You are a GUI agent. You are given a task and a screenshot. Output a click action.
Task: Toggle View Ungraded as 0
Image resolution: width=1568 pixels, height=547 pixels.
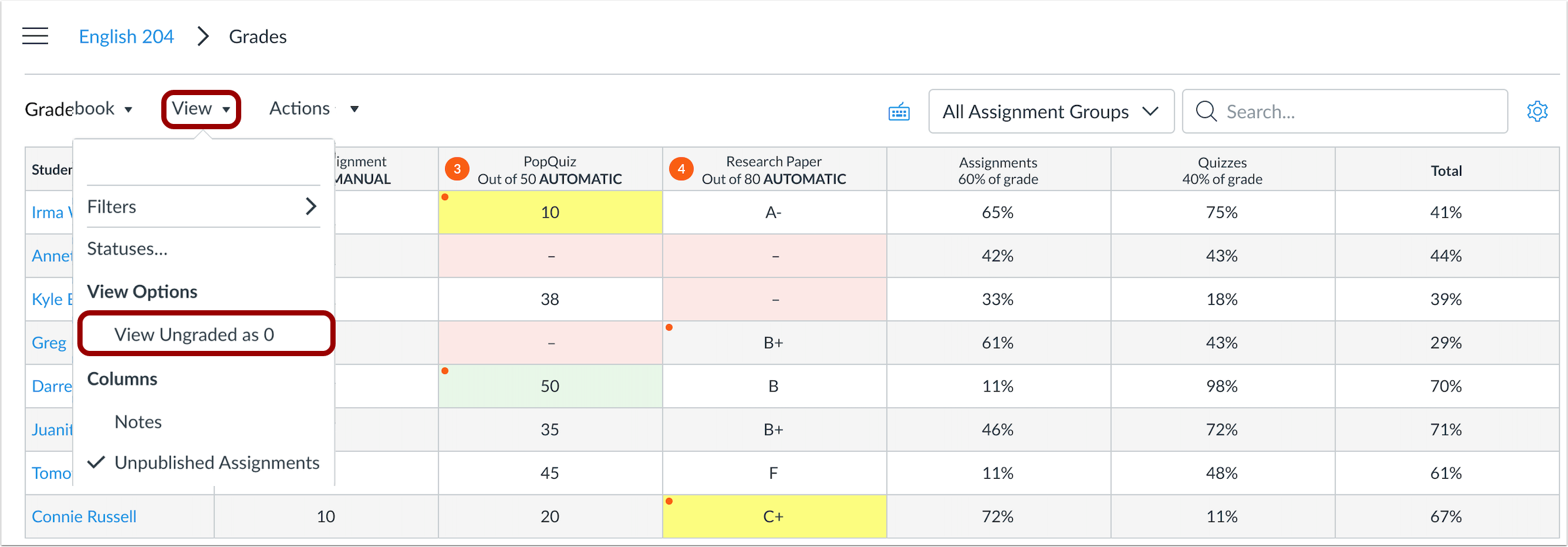[x=195, y=334]
